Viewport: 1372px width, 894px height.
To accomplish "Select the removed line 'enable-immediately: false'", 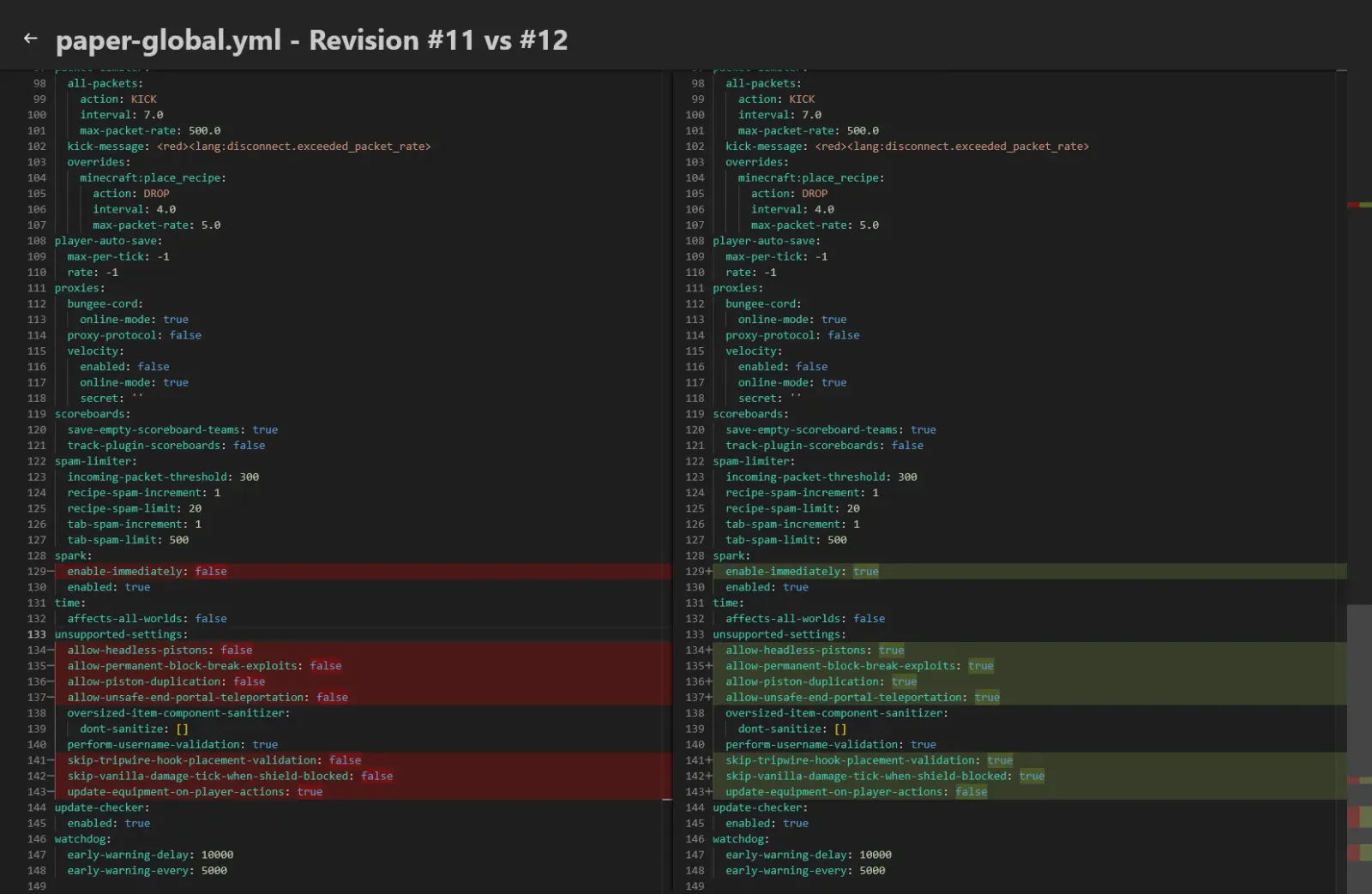I will click(147, 572).
